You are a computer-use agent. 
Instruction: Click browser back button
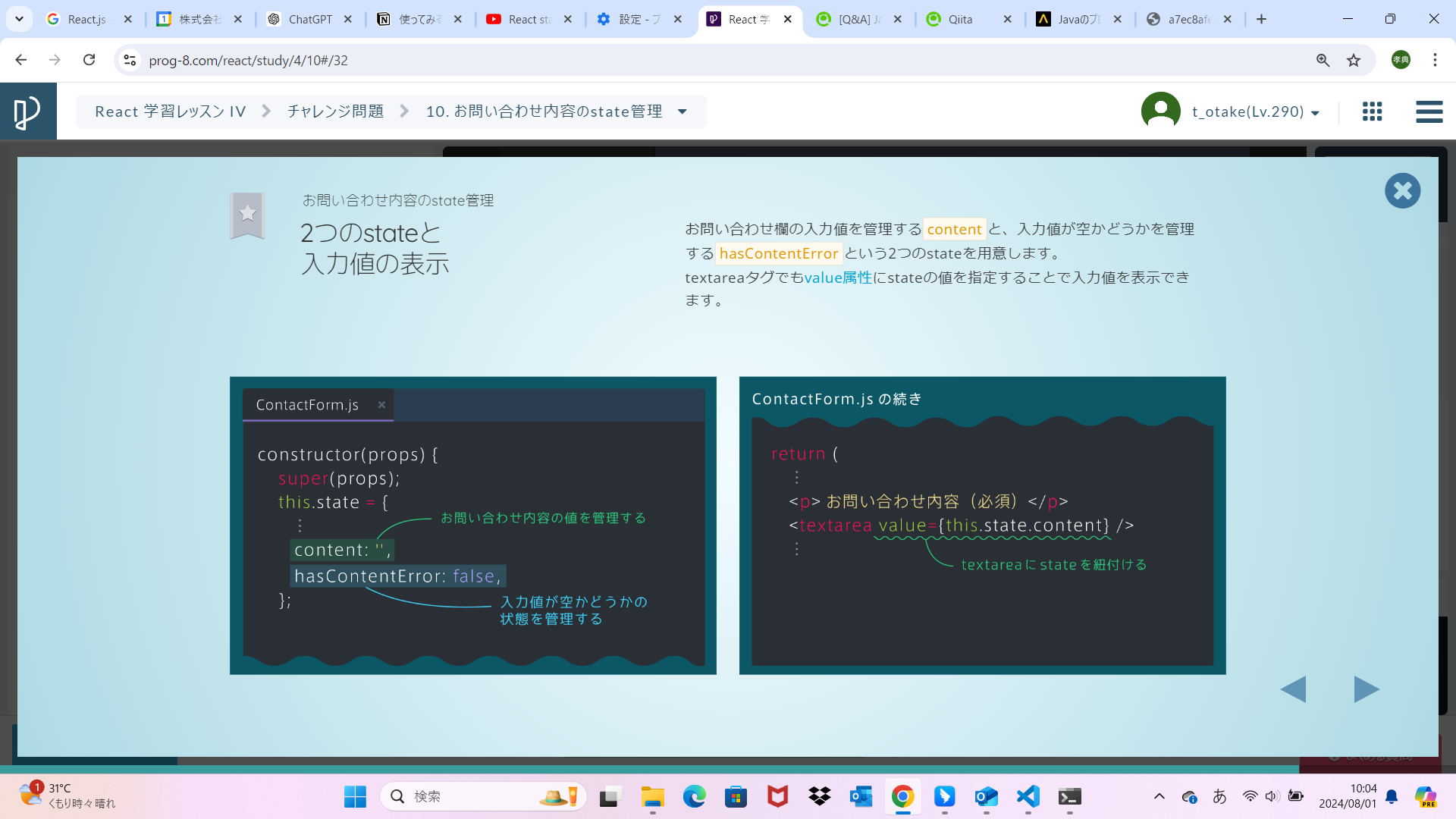(x=21, y=60)
